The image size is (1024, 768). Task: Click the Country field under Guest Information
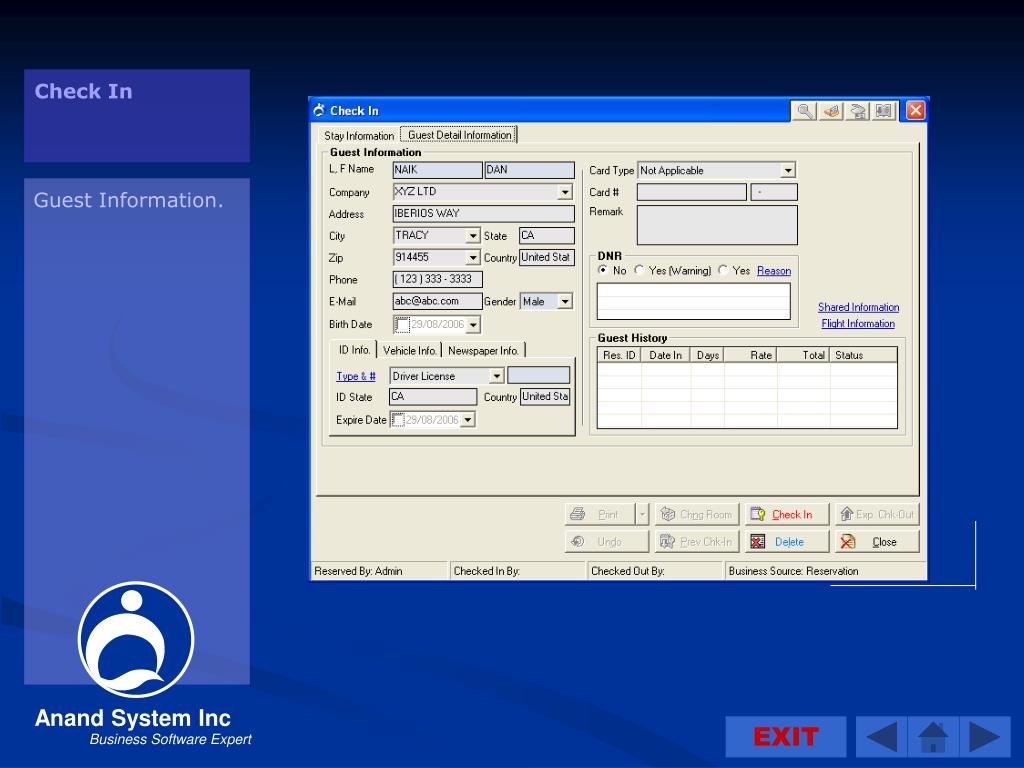pyautogui.click(x=547, y=257)
